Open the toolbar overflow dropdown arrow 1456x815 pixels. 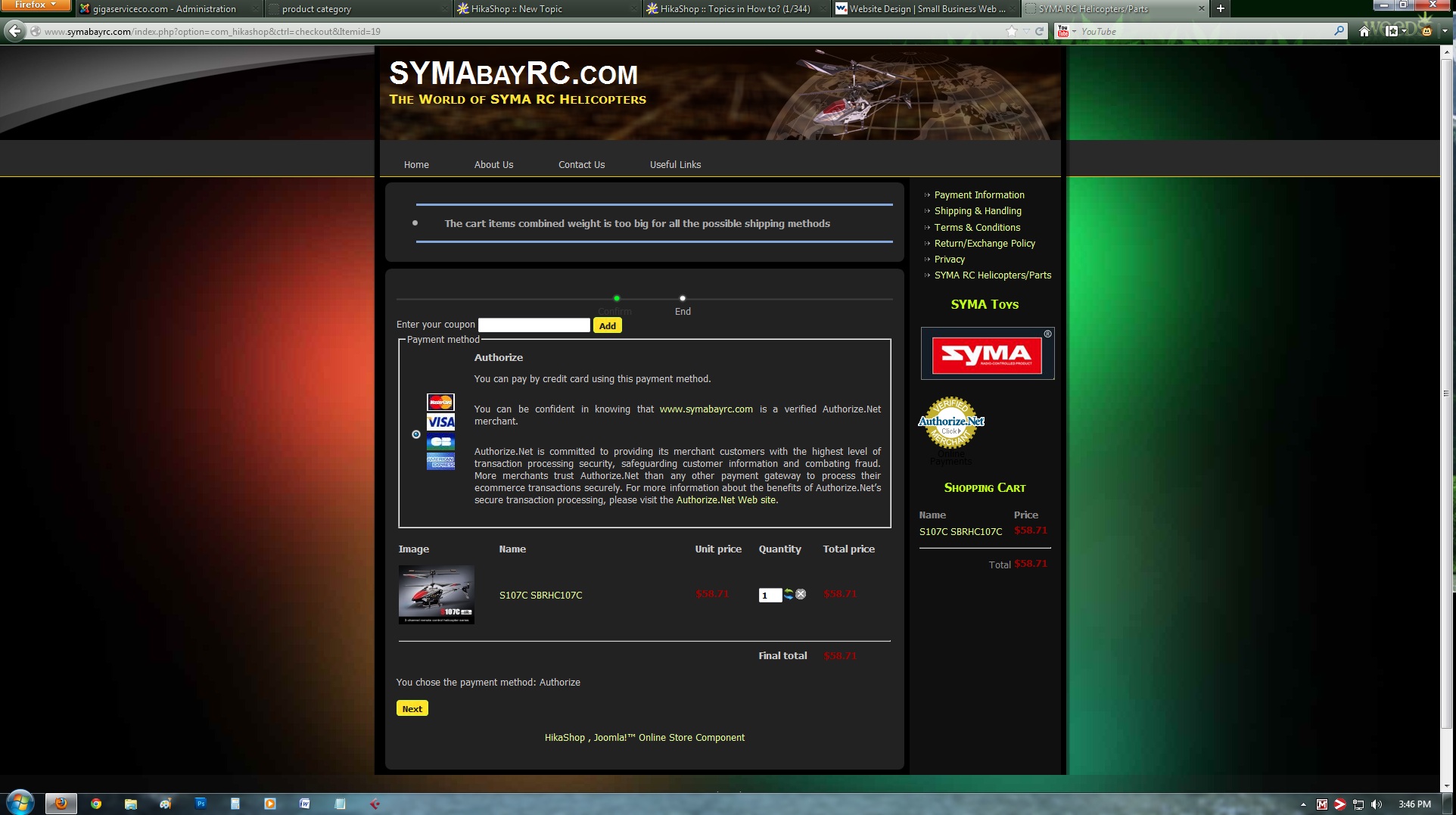1445,31
